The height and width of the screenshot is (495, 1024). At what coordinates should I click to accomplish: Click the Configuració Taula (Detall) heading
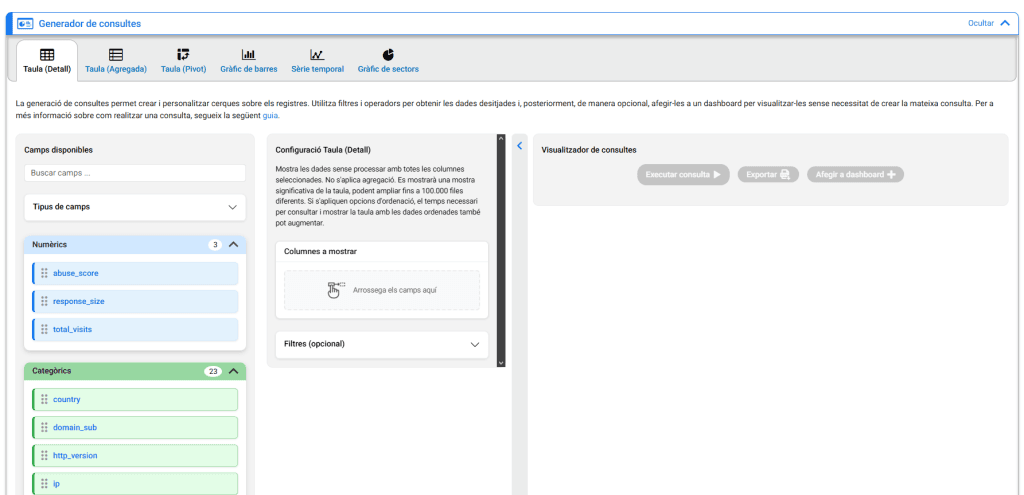tap(323, 150)
